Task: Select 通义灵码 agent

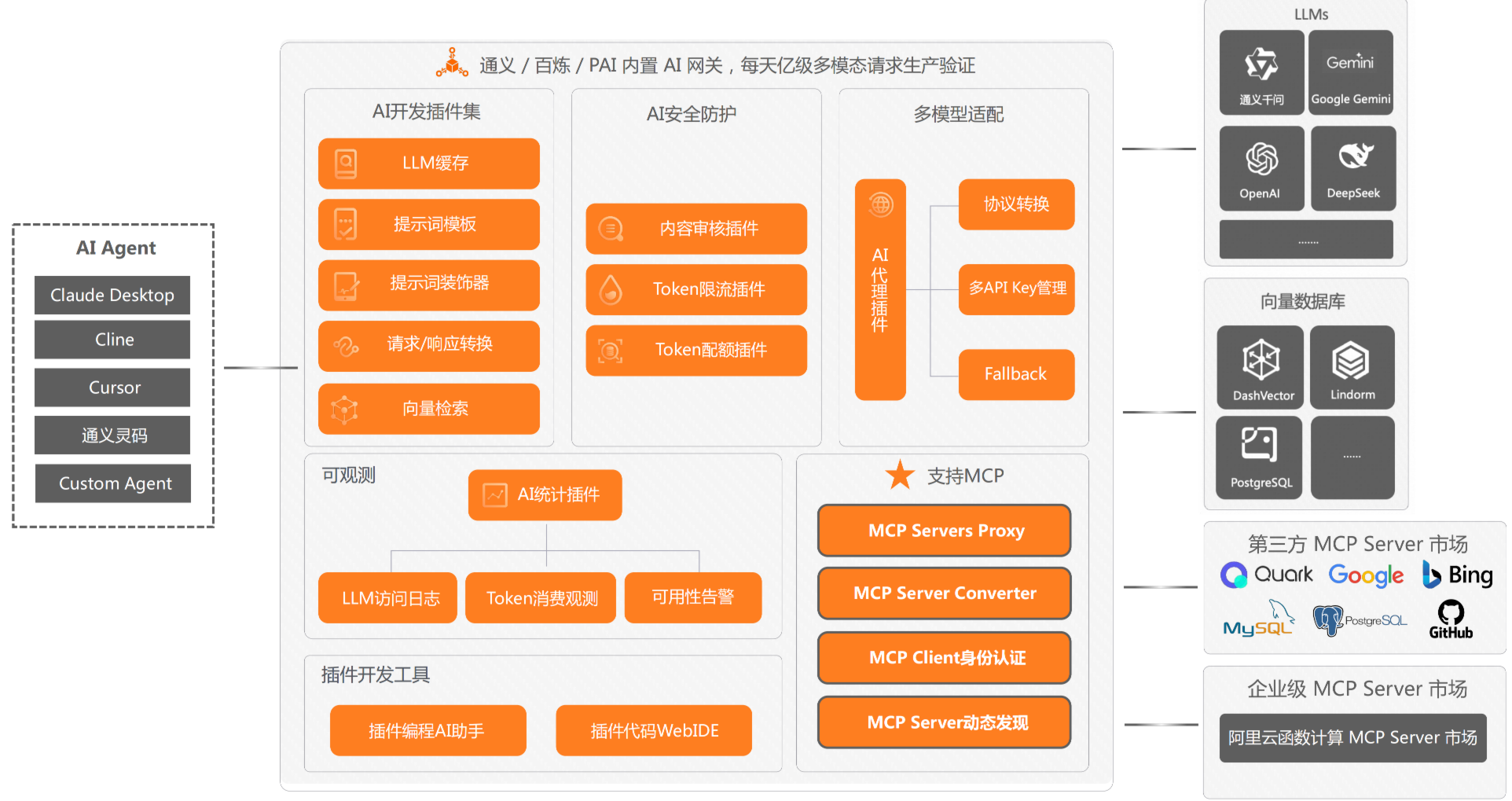Action: click(112, 435)
